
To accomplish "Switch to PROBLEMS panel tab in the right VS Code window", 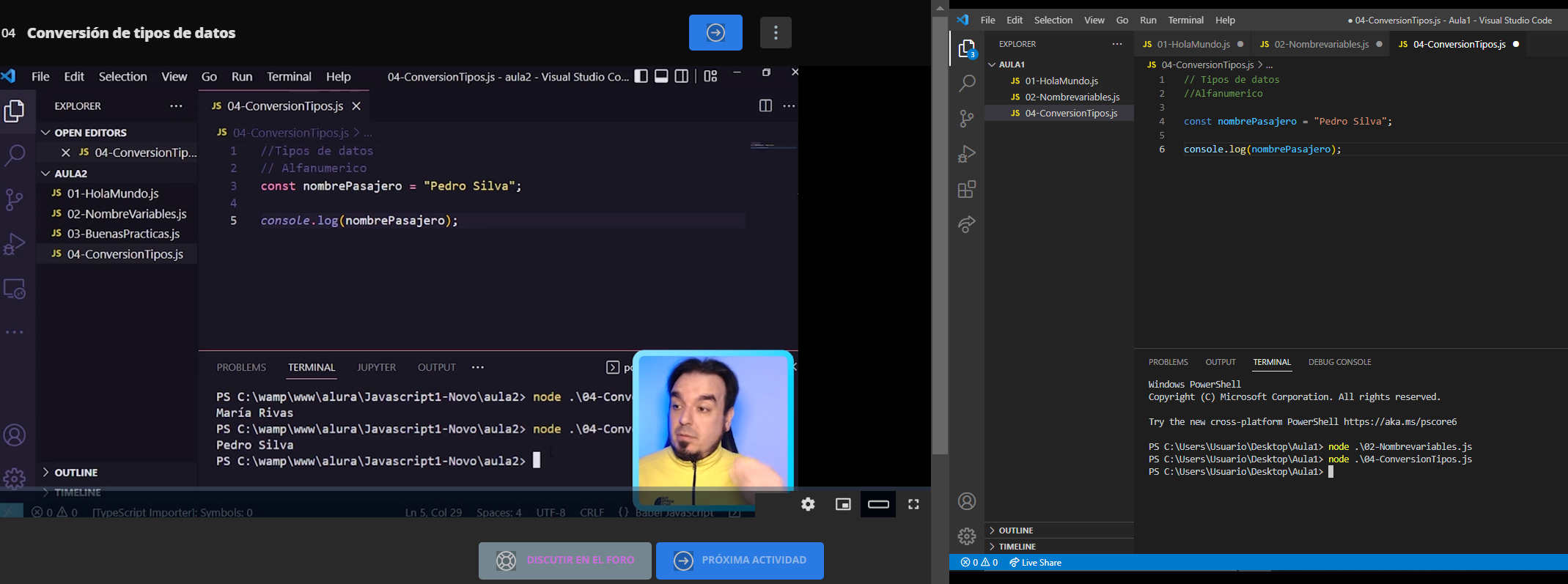I will [x=1168, y=362].
